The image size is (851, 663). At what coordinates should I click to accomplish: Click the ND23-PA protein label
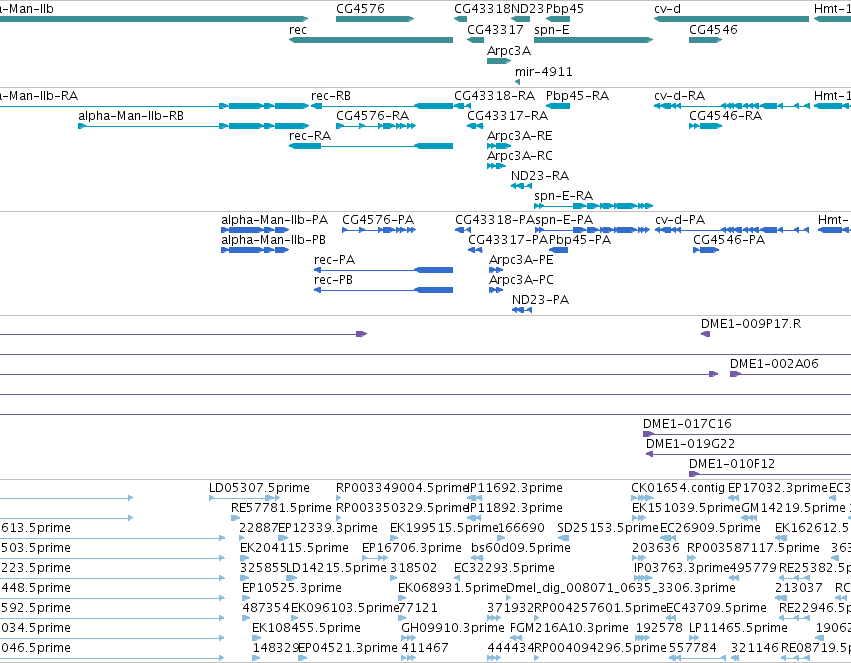coord(541,301)
